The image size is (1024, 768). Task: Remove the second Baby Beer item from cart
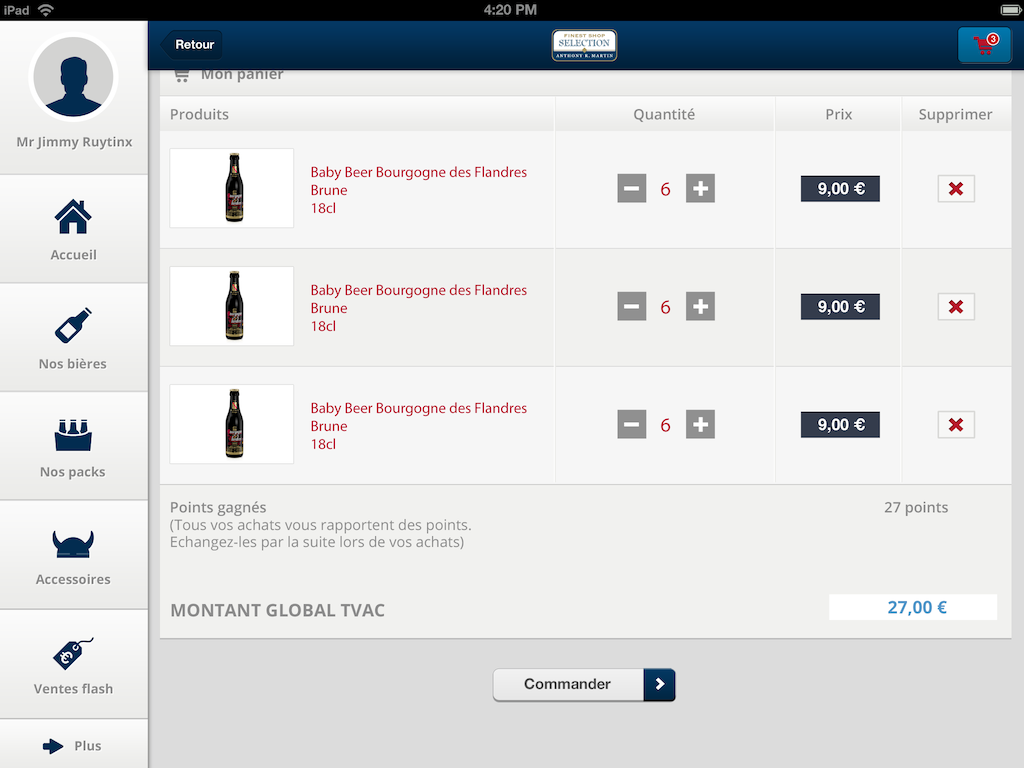click(956, 307)
